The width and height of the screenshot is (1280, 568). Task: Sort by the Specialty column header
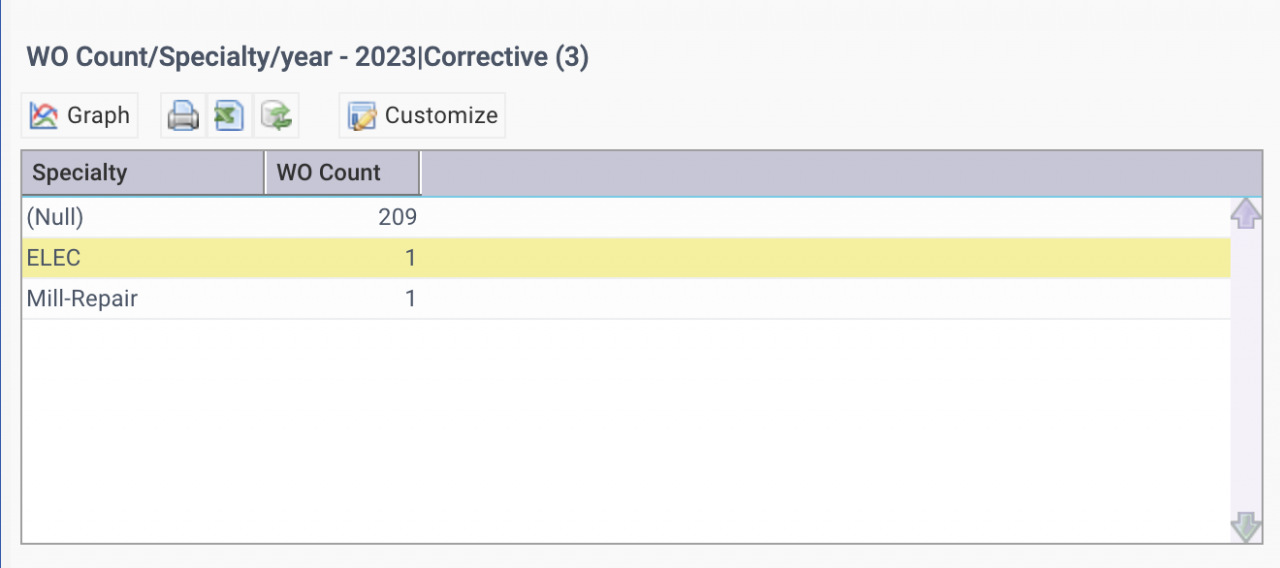pos(142,173)
